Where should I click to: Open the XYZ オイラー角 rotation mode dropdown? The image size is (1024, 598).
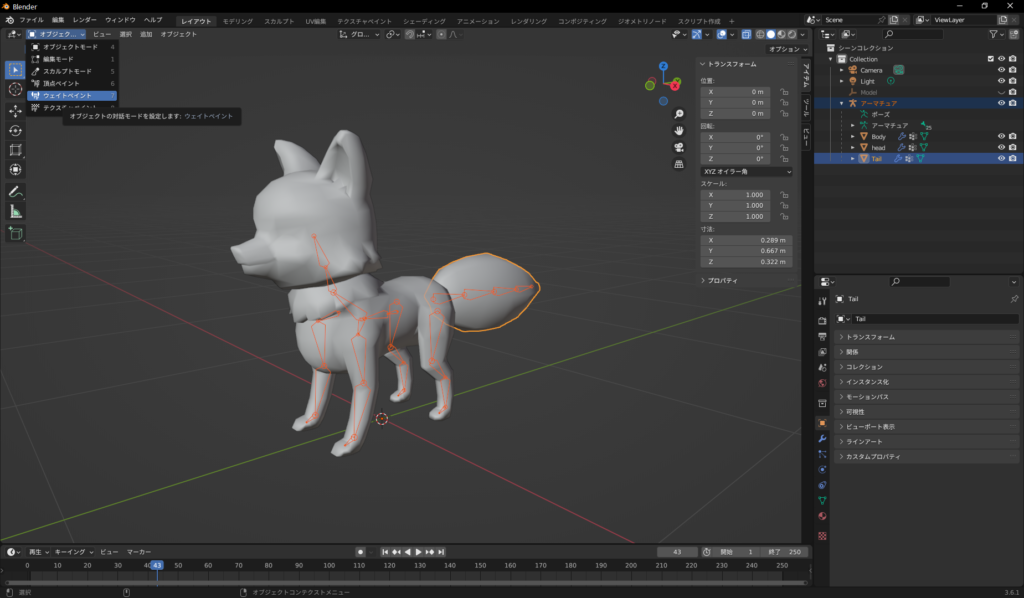745,171
